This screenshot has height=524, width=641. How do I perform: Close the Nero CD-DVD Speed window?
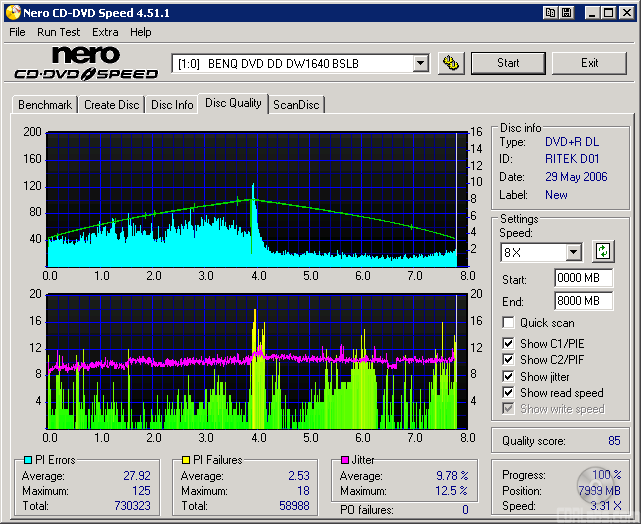[x=626, y=12]
